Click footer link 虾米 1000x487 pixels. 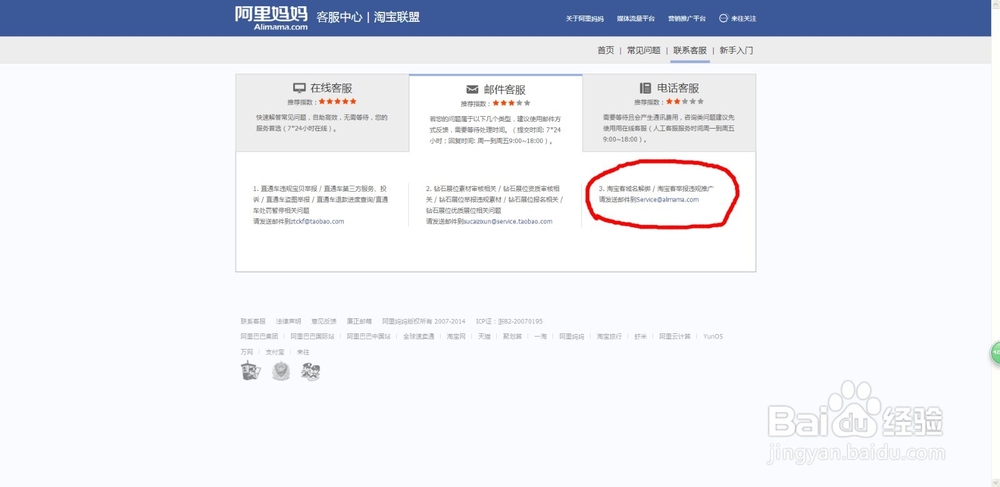640,337
